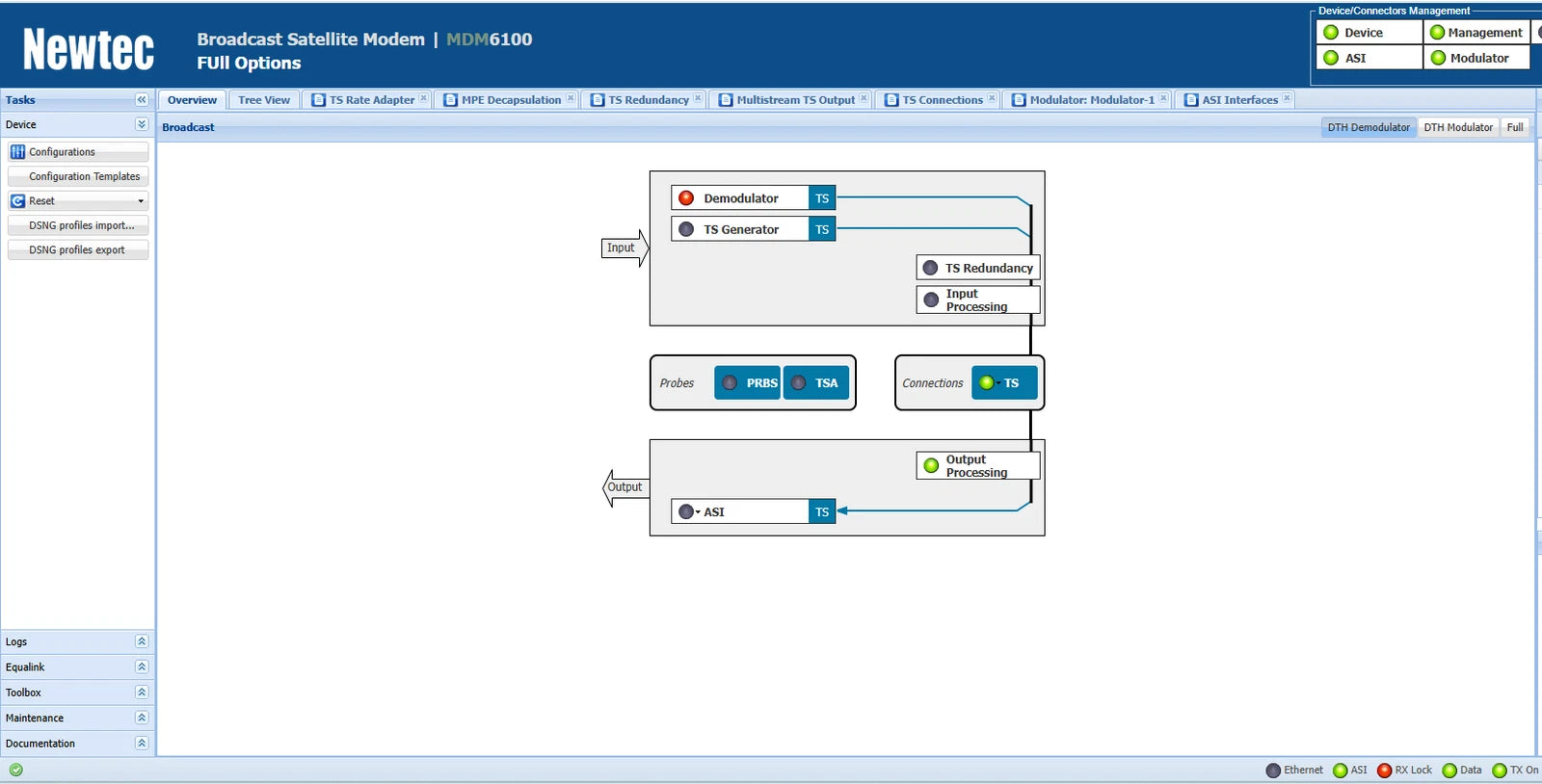Close the TS Connections tab
The image size is (1542, 784).
(x=992, y=98)
